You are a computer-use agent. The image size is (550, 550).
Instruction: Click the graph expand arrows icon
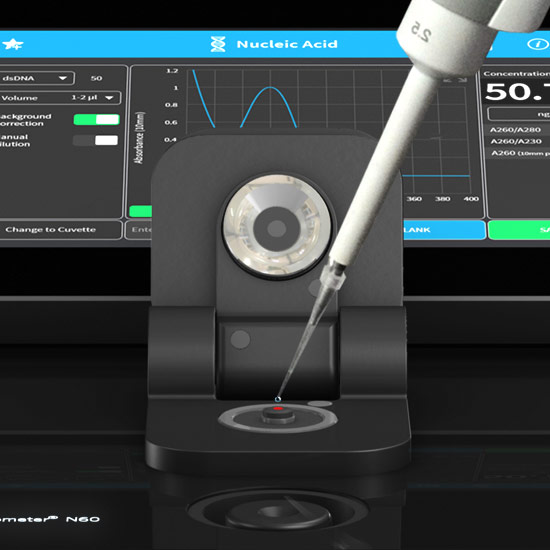455,80
